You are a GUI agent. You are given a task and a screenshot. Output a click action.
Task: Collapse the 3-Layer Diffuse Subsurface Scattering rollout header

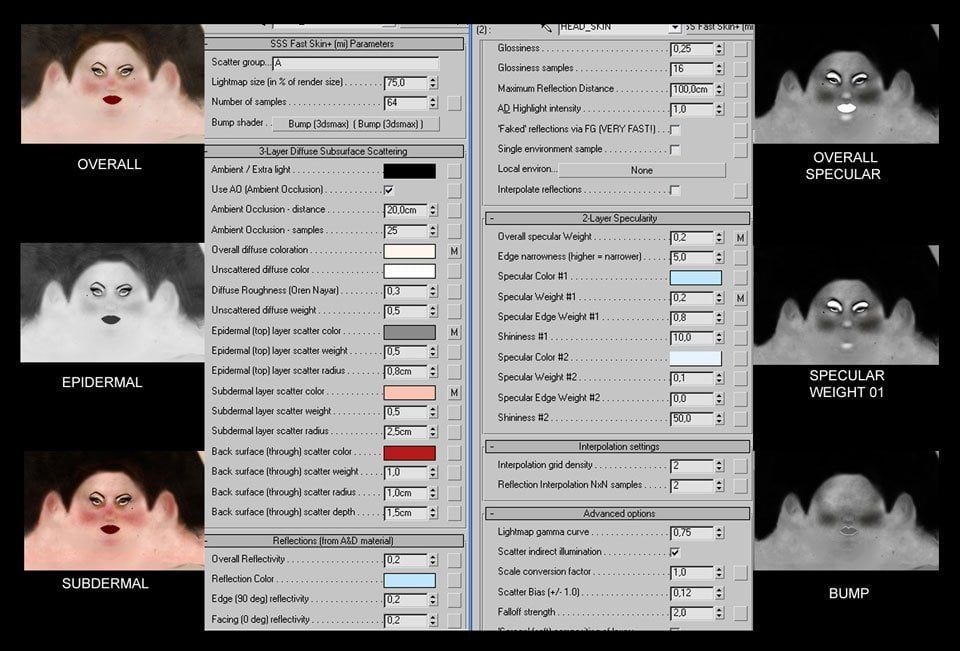[334, 151]
